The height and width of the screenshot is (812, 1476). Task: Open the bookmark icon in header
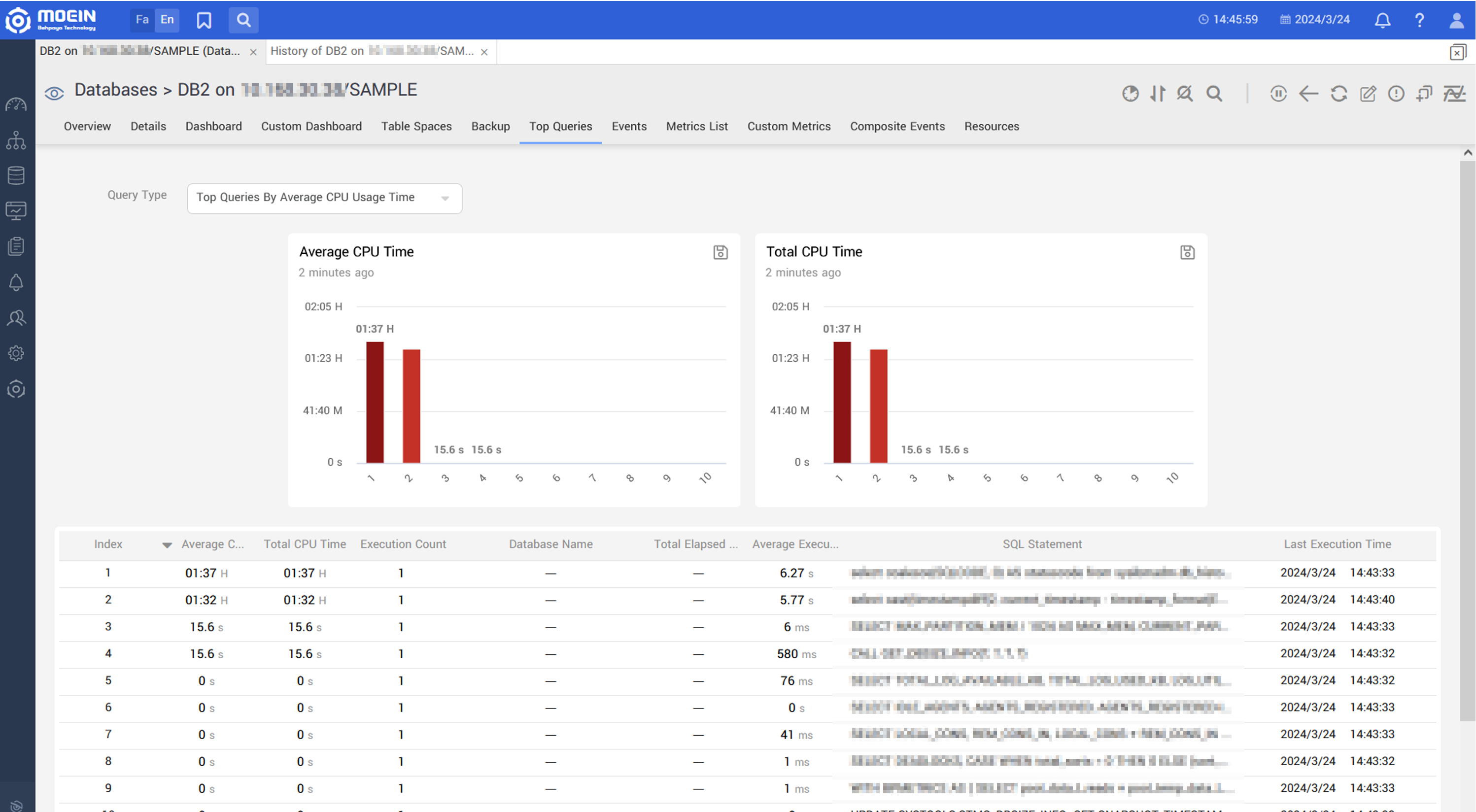[x=204, y=20]
